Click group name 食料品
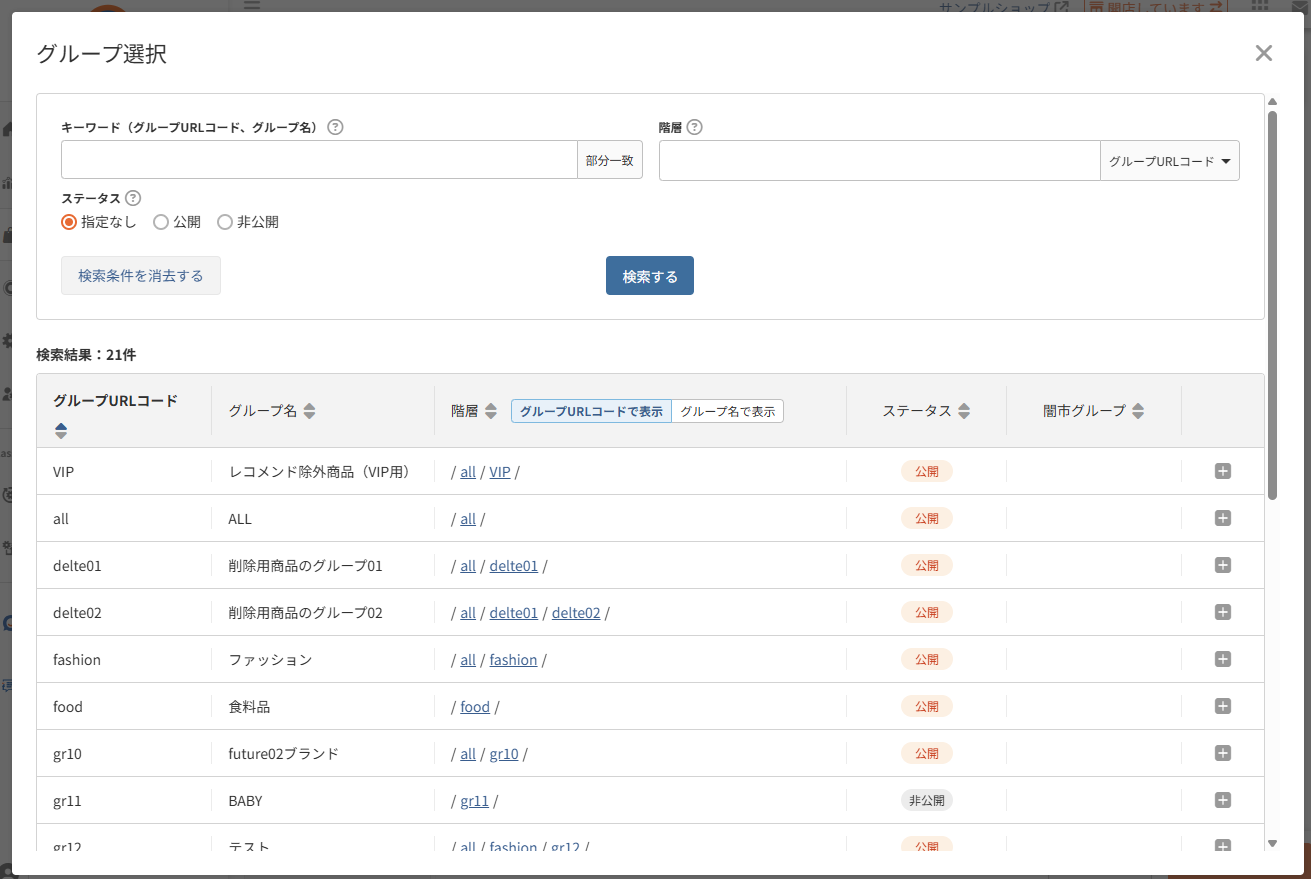Screen dimensions: 1311x879 coord(249,707)
